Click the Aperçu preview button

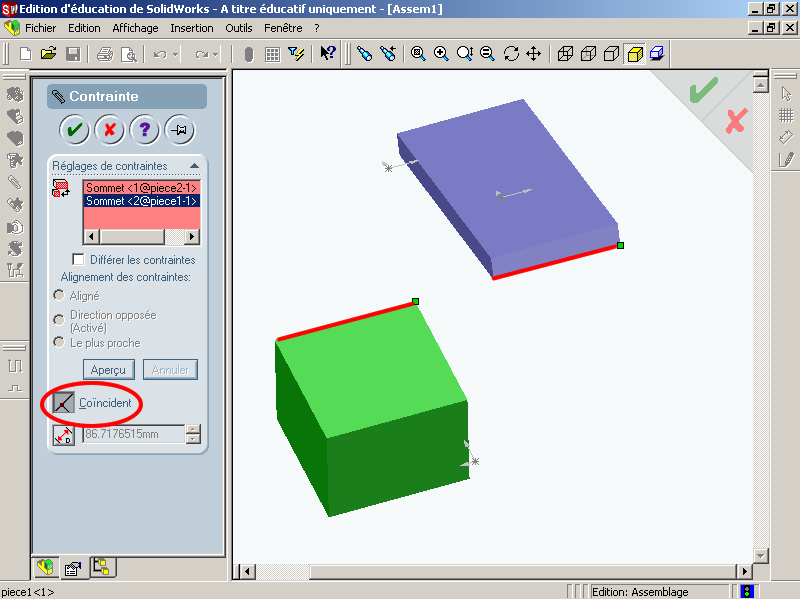pyautogui.click(x=109, y=369)
